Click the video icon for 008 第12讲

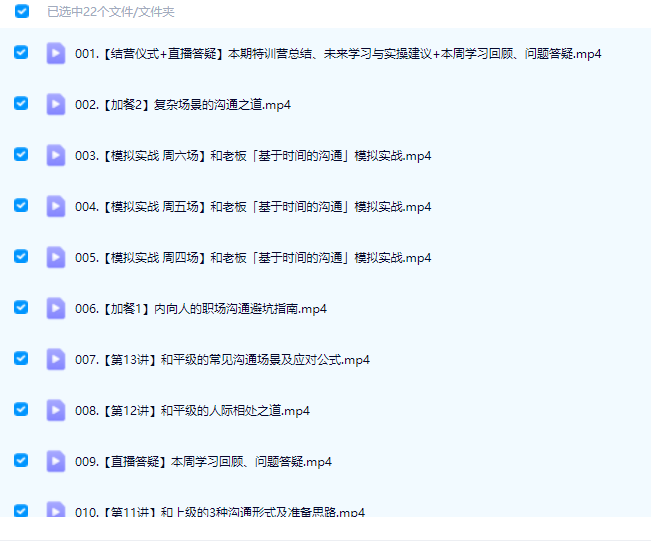tap(56, 410)
